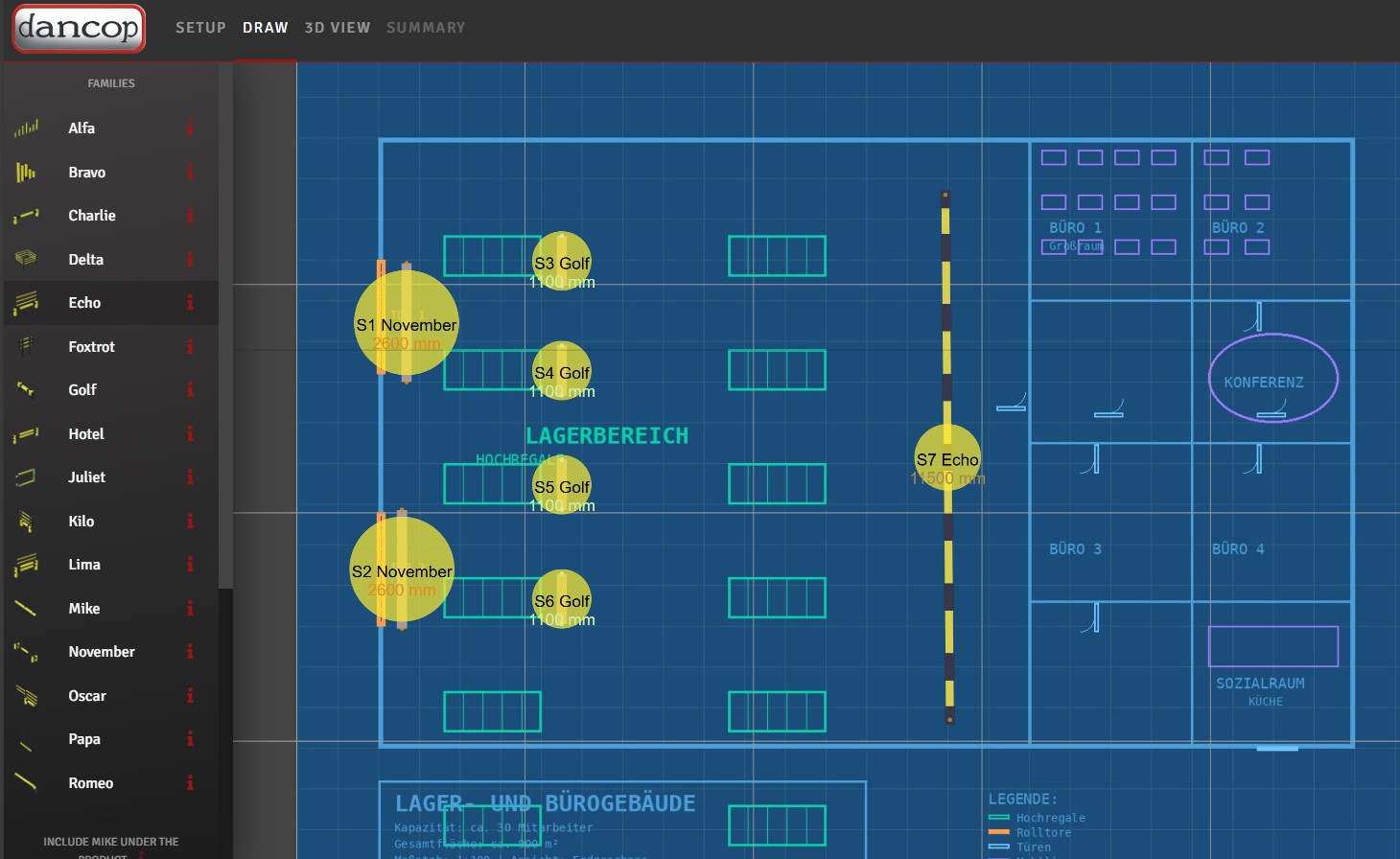Click the Juliet family icon
This screenshot has width=1400, height=859.
pos(26,477)
